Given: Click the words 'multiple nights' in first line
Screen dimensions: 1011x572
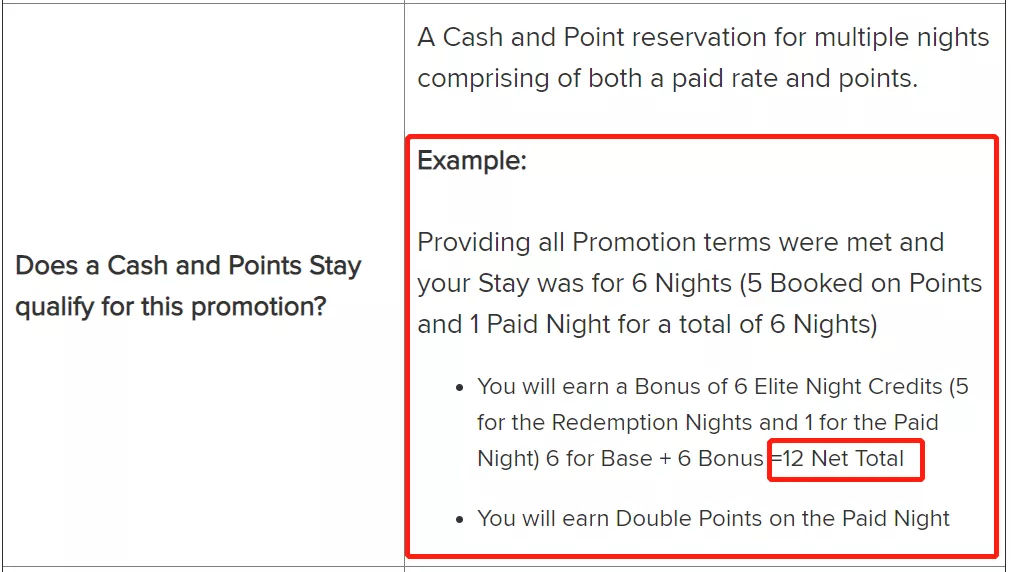Looking at the screenshot, I should tap(901, 37).
